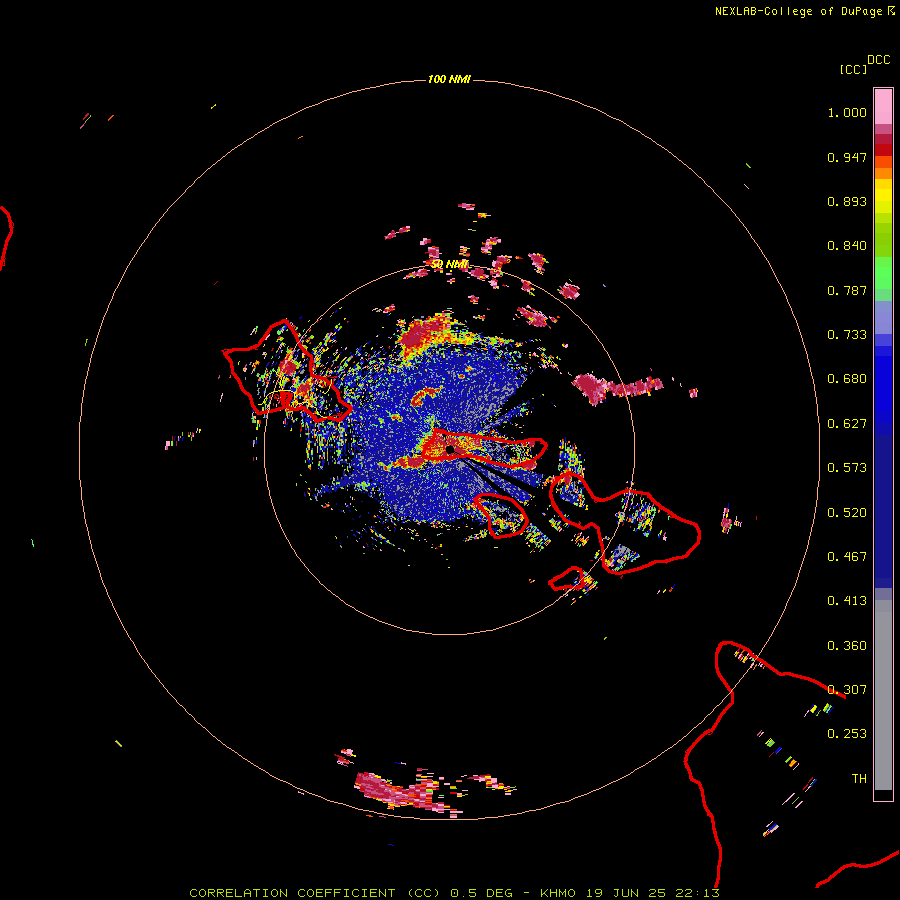Screen dimensions: 900x900
Task: Click the CORRELATION COEFFICIENT title caption
Action: click(x=455, y=893)
